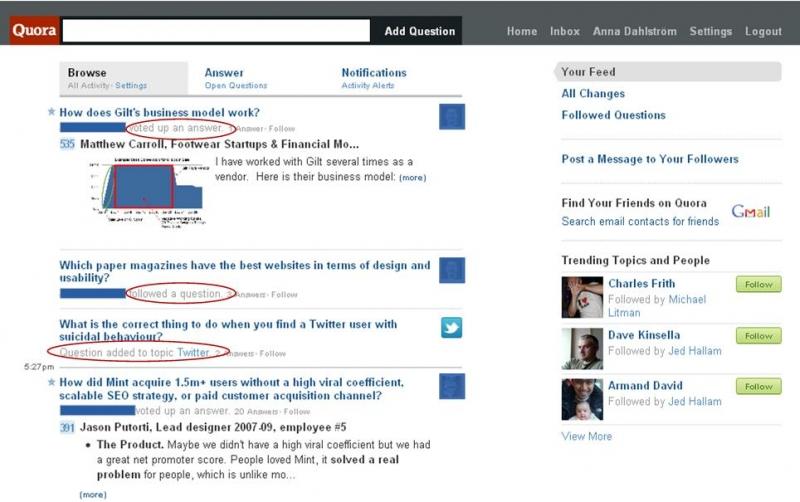The height and width of the screenshot is (502, 800).
Task: Switch to the Notifications tab
Action: coord(374,72)
